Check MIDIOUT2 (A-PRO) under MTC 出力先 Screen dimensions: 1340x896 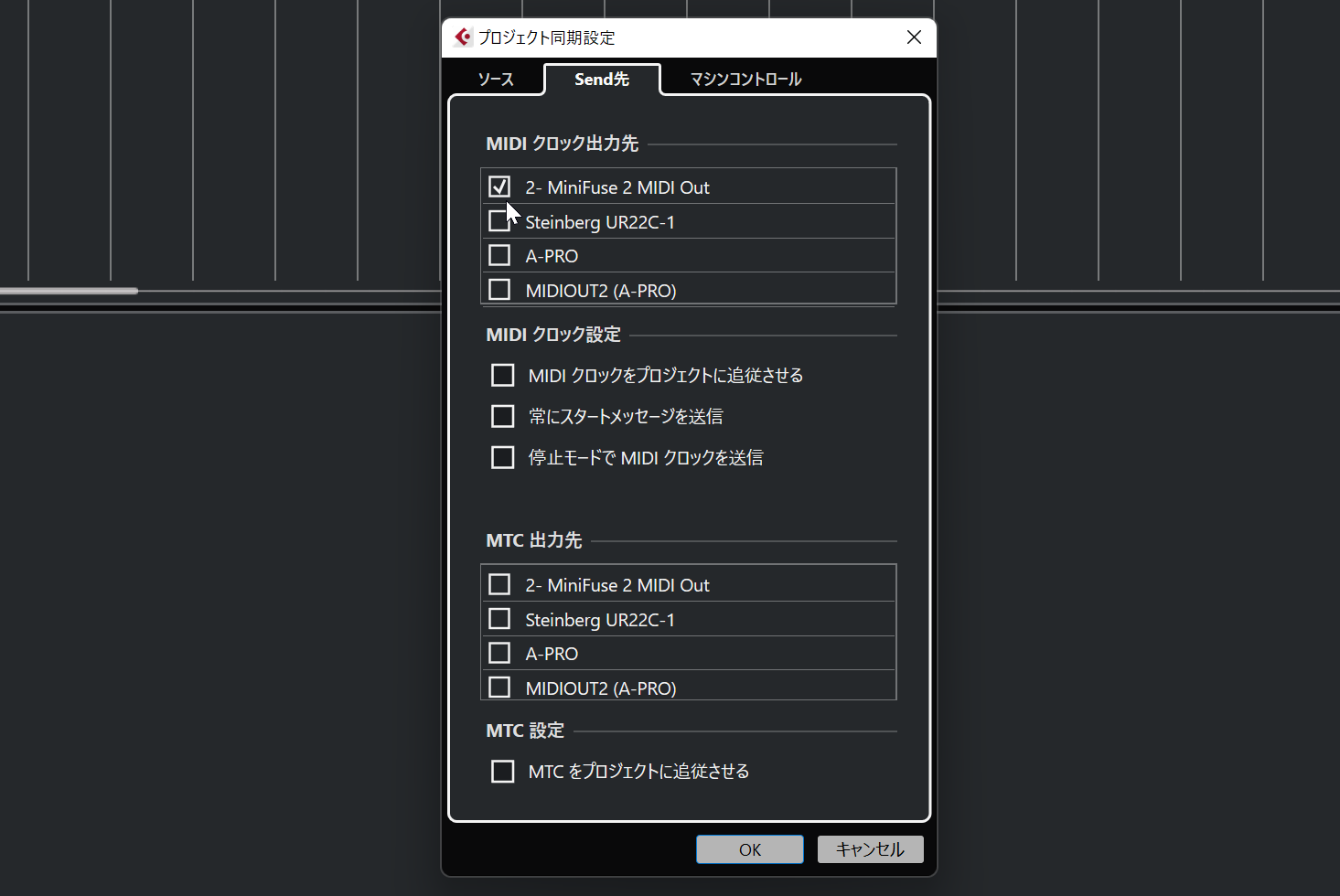click(x=499, y=687)
